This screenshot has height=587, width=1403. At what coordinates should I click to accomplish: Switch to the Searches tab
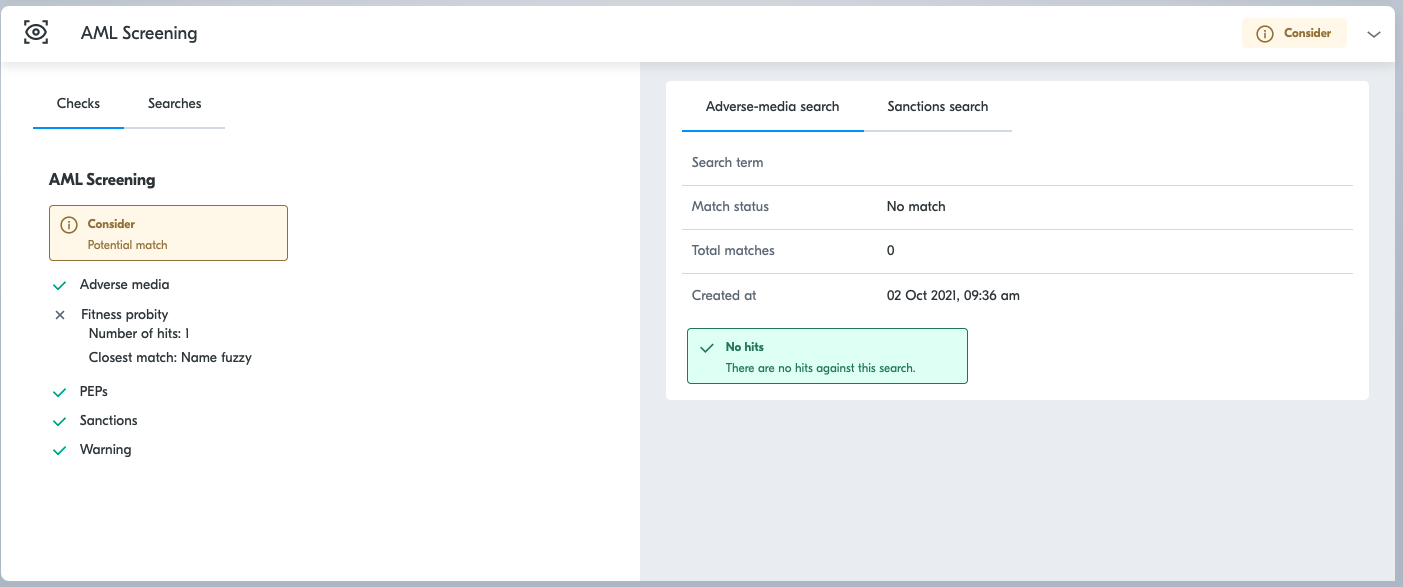pos(175,104)
